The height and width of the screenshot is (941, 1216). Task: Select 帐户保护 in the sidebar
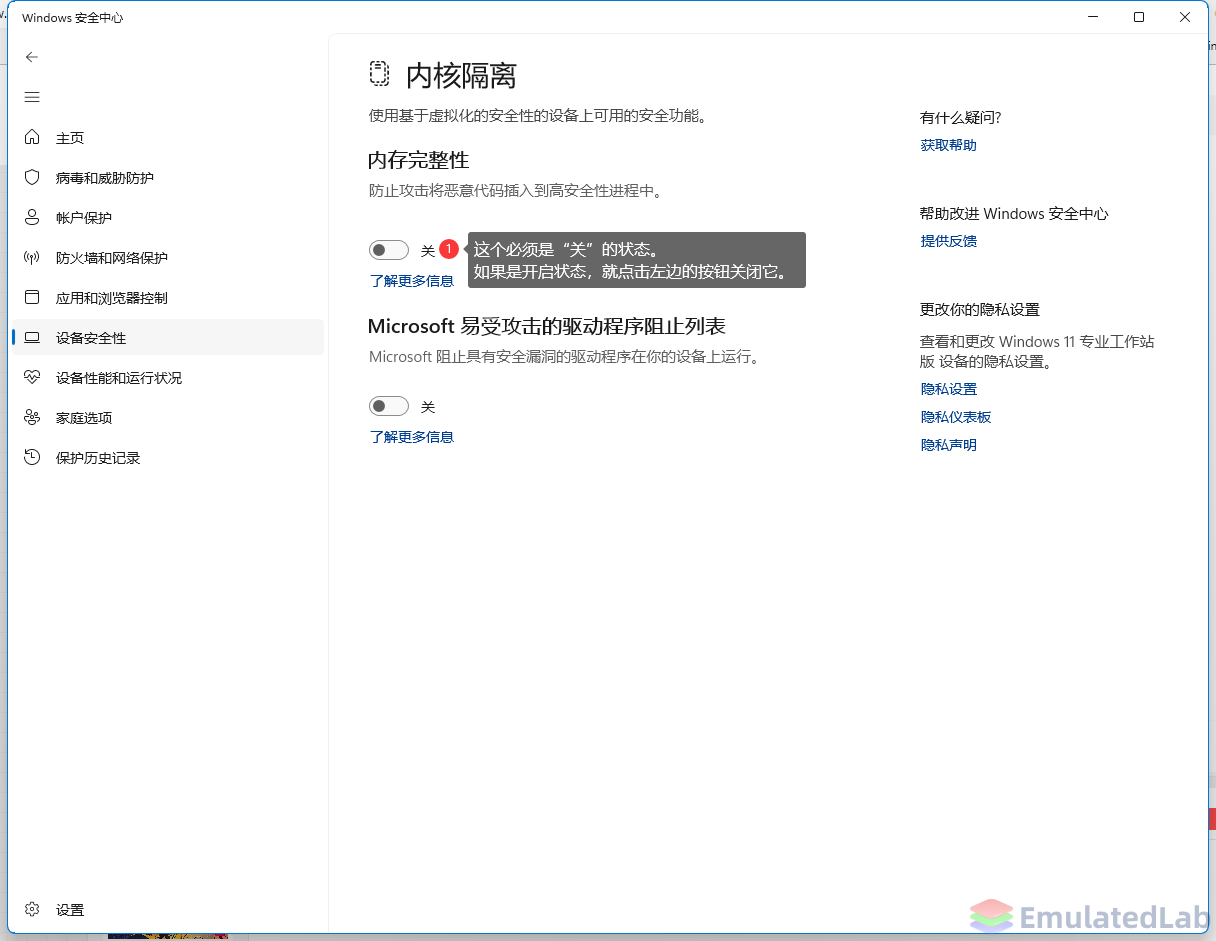(x=168, y=217)
